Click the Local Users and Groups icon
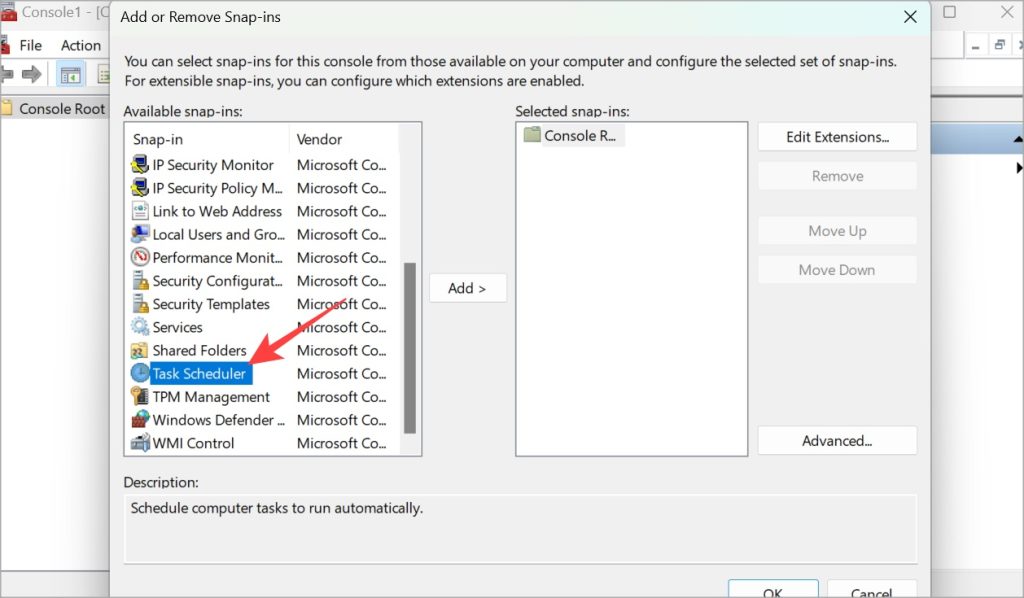1024x598 pixels. pyautogui.click(x=140, y=234)
